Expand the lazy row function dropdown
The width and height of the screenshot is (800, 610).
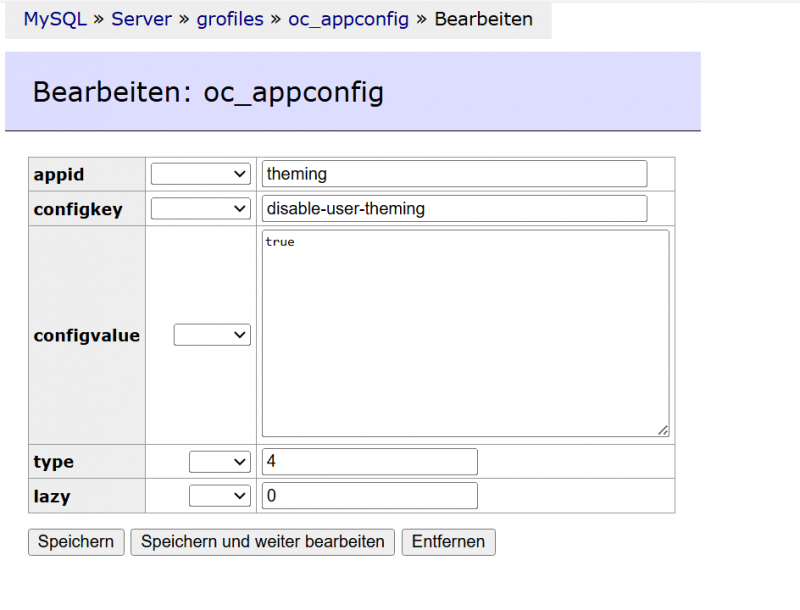[219, 496]
